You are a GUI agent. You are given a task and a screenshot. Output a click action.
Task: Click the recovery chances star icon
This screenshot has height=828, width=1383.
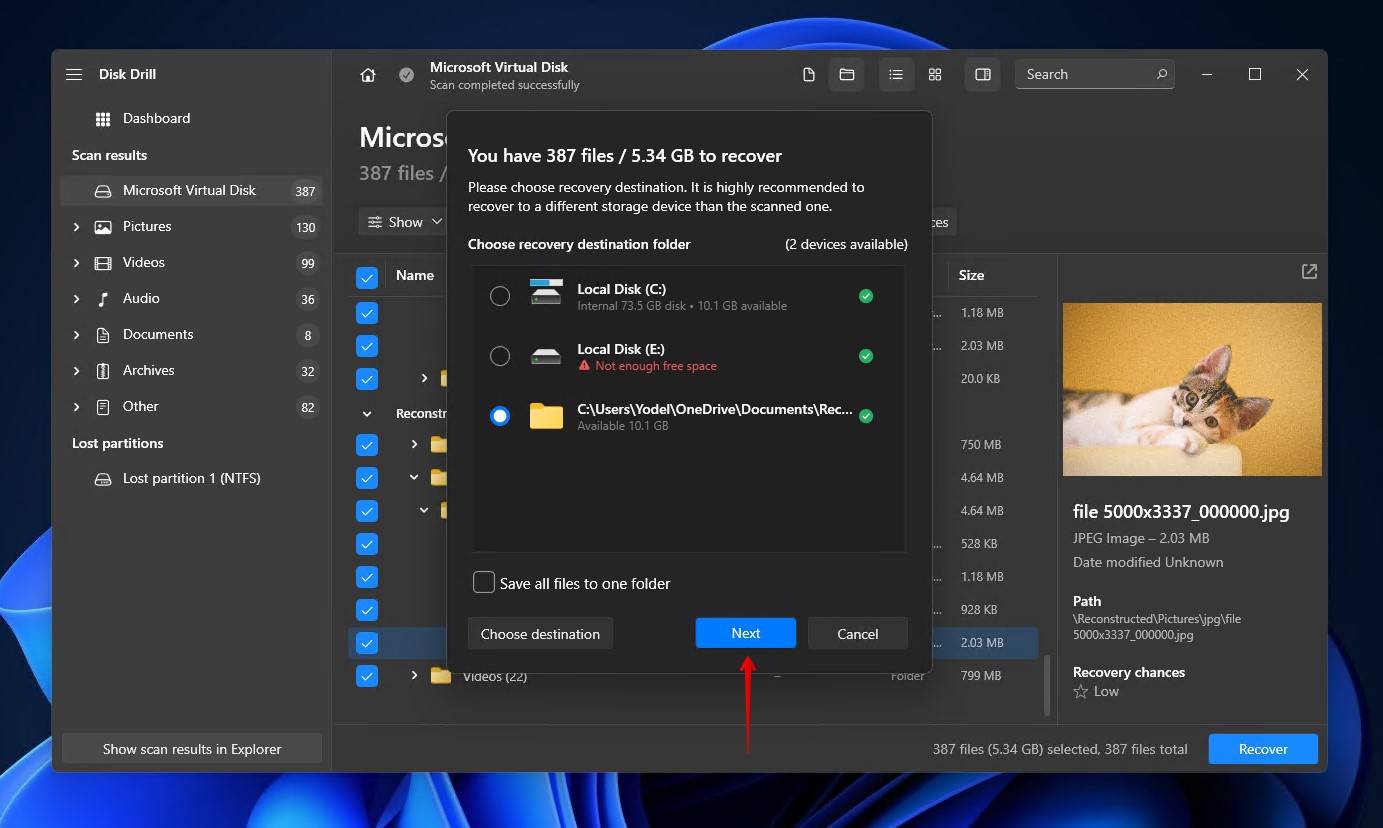(x=1080, y=692)
